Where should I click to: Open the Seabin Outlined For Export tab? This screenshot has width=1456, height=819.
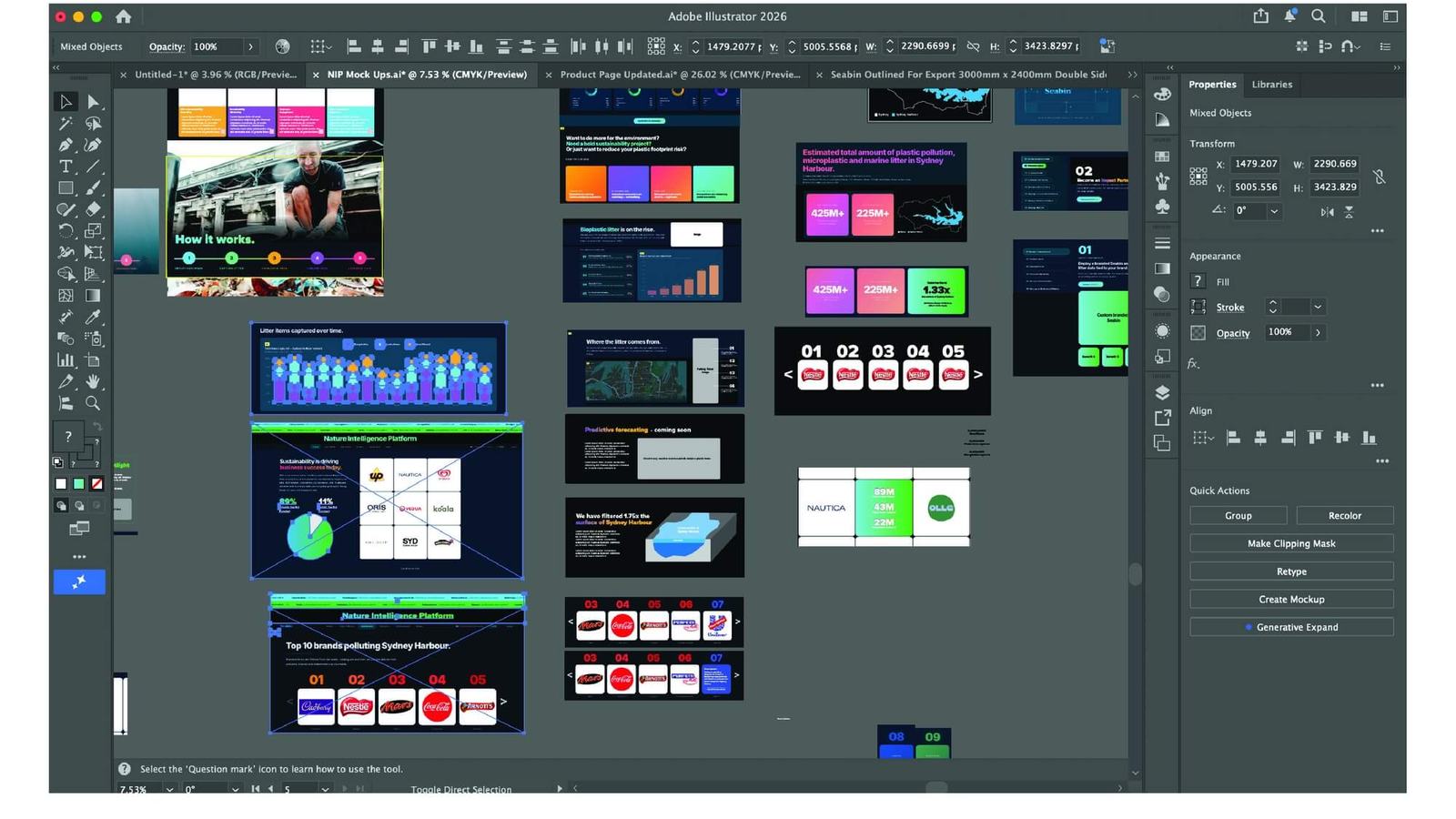tap(968, 75)
